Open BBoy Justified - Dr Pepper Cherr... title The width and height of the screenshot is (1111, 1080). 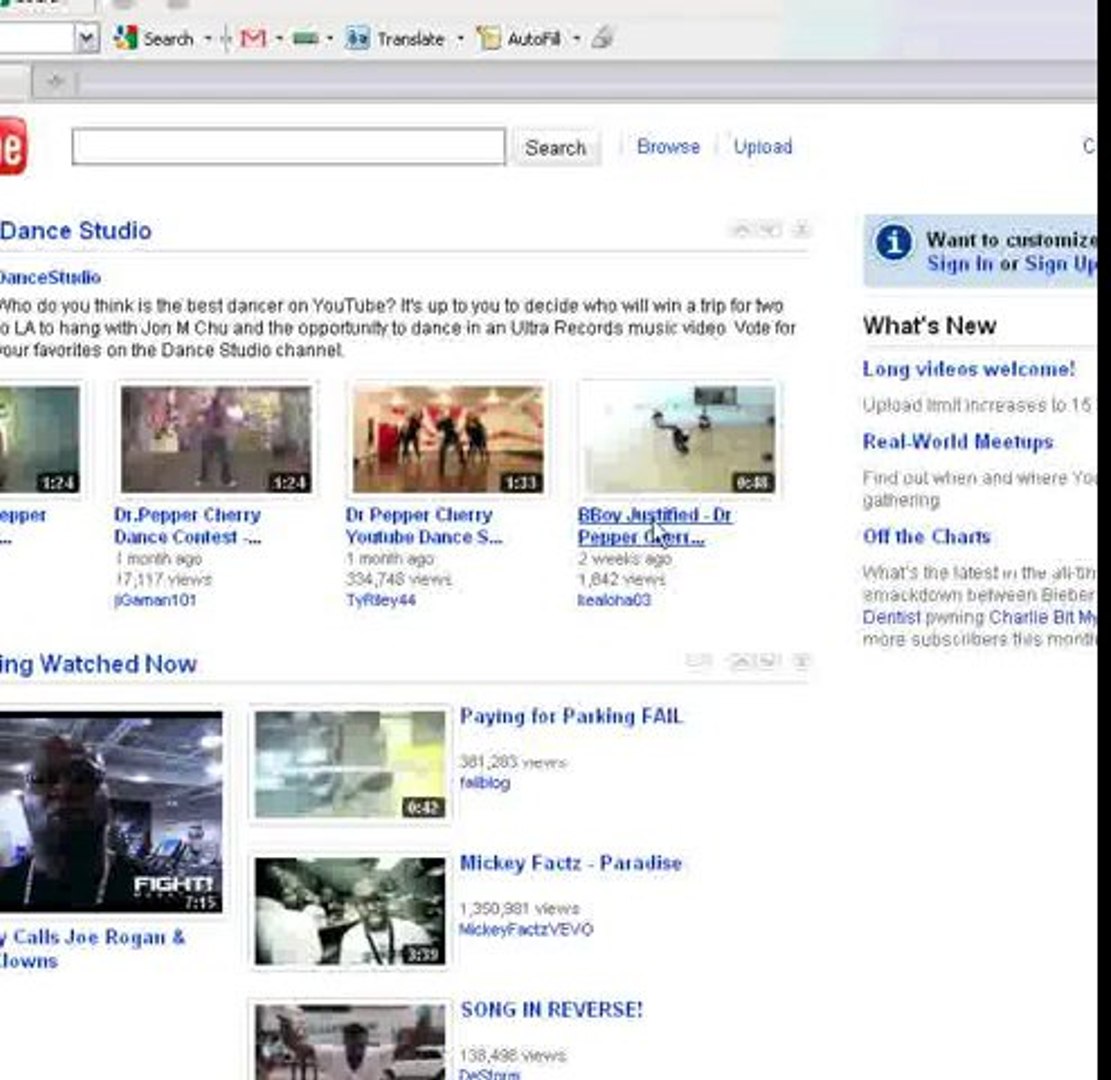tap(654, 526)
